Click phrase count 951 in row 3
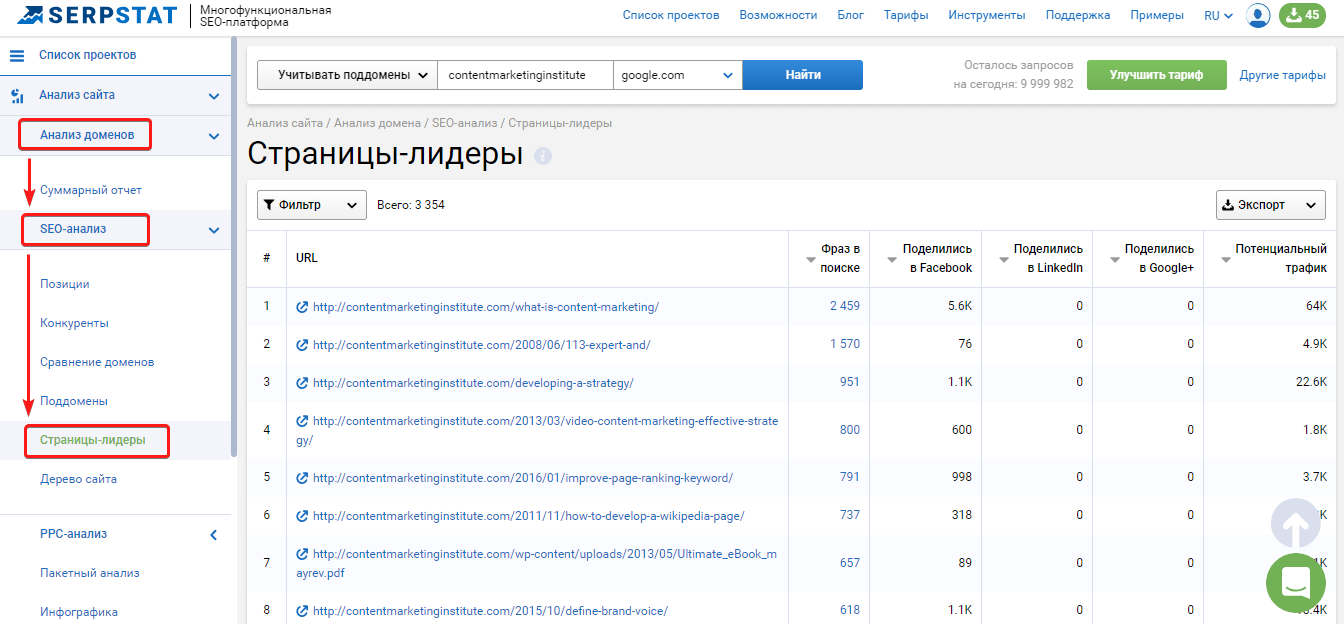The width and height of the screenshot is (1344, 624). [850, 382]
